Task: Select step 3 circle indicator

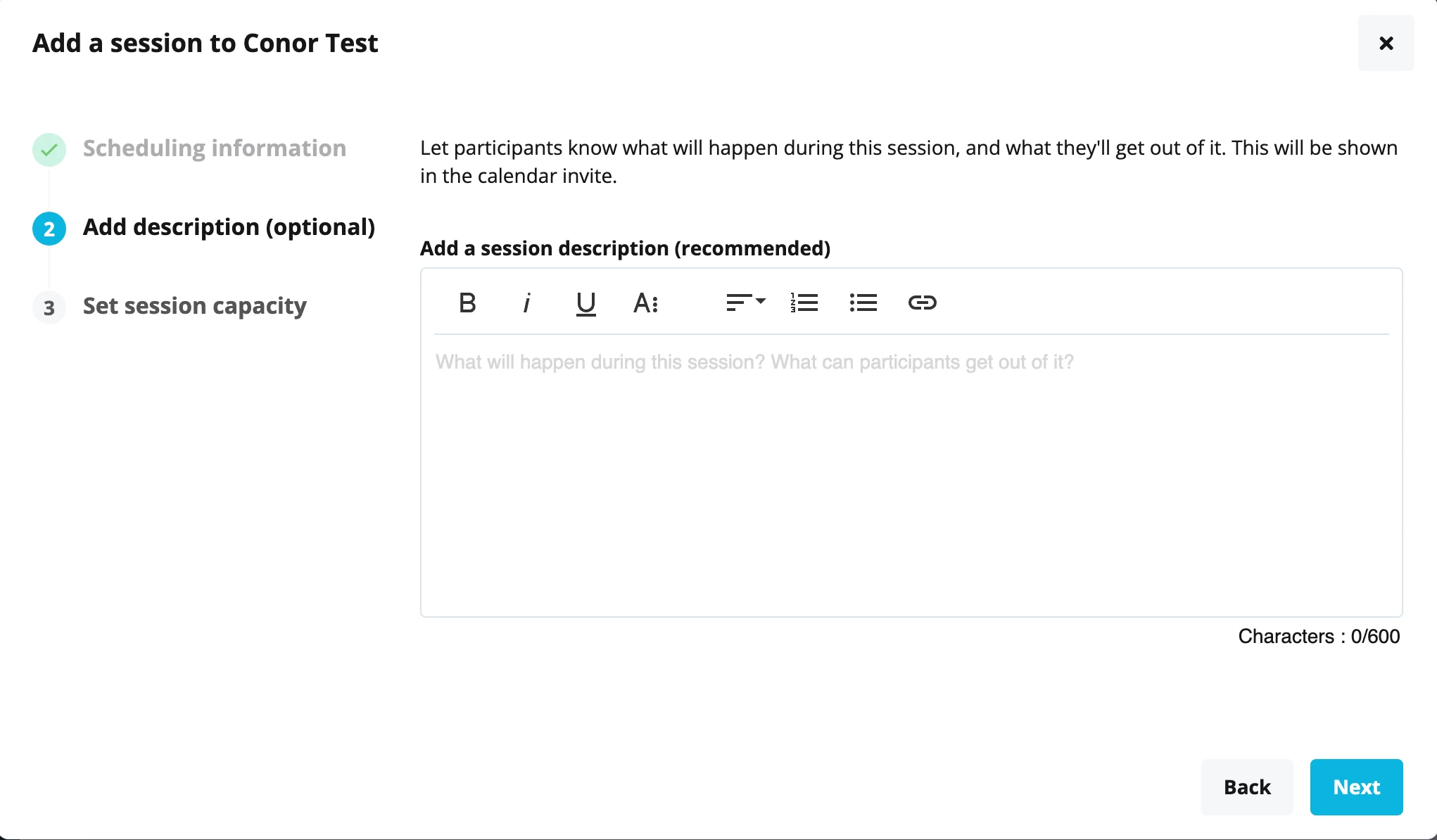Action: 49,307
